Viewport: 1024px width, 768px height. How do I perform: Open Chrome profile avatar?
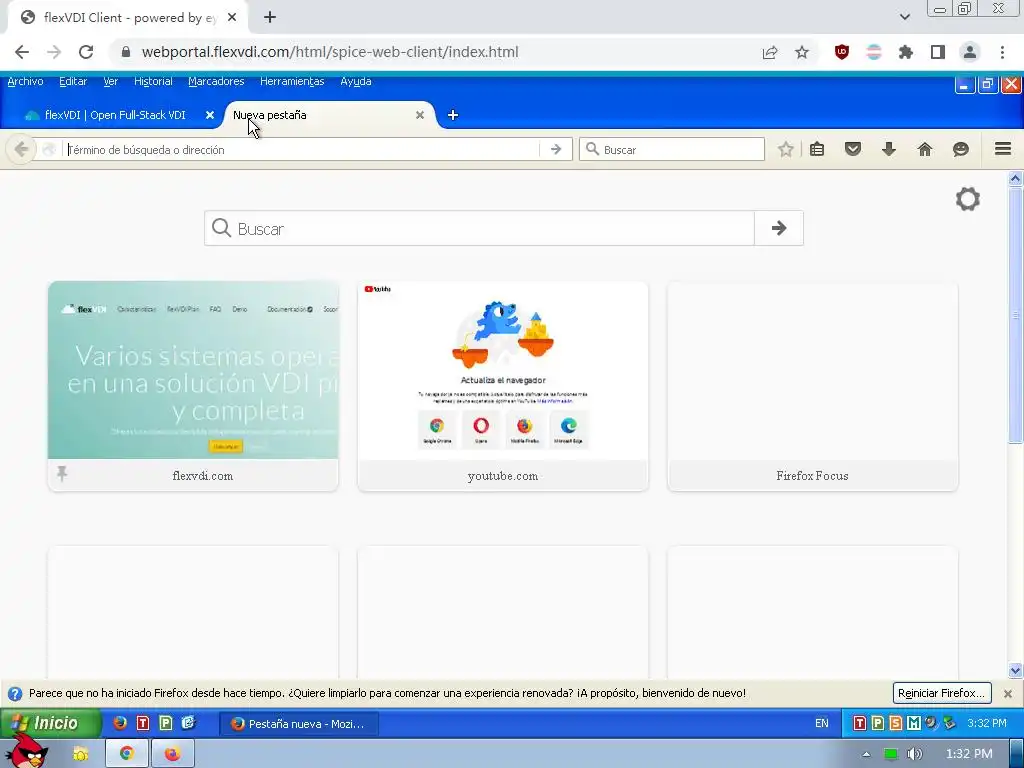[970, 52]
